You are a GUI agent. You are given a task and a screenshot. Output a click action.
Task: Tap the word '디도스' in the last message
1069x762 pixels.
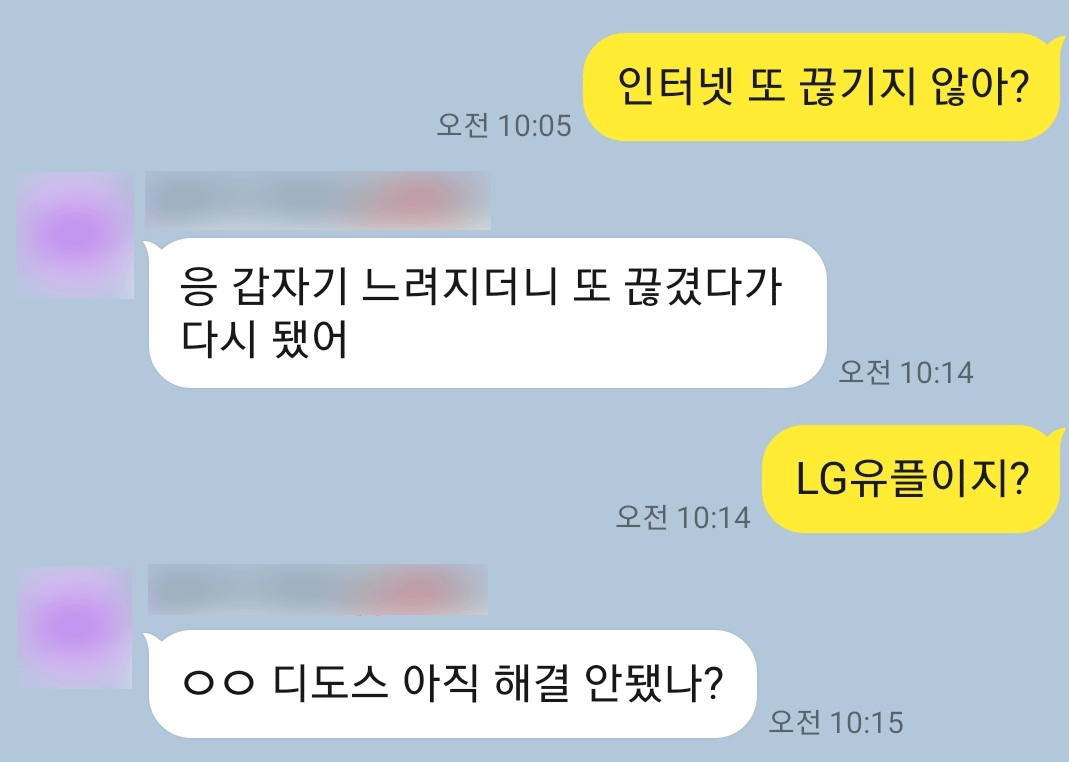(331, 683)
